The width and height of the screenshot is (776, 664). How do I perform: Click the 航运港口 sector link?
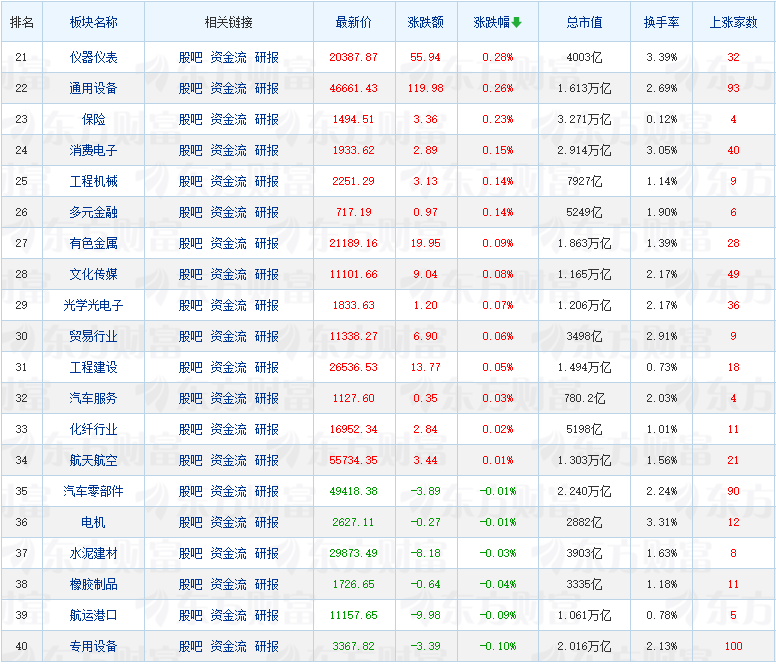[x=94, y=615]
